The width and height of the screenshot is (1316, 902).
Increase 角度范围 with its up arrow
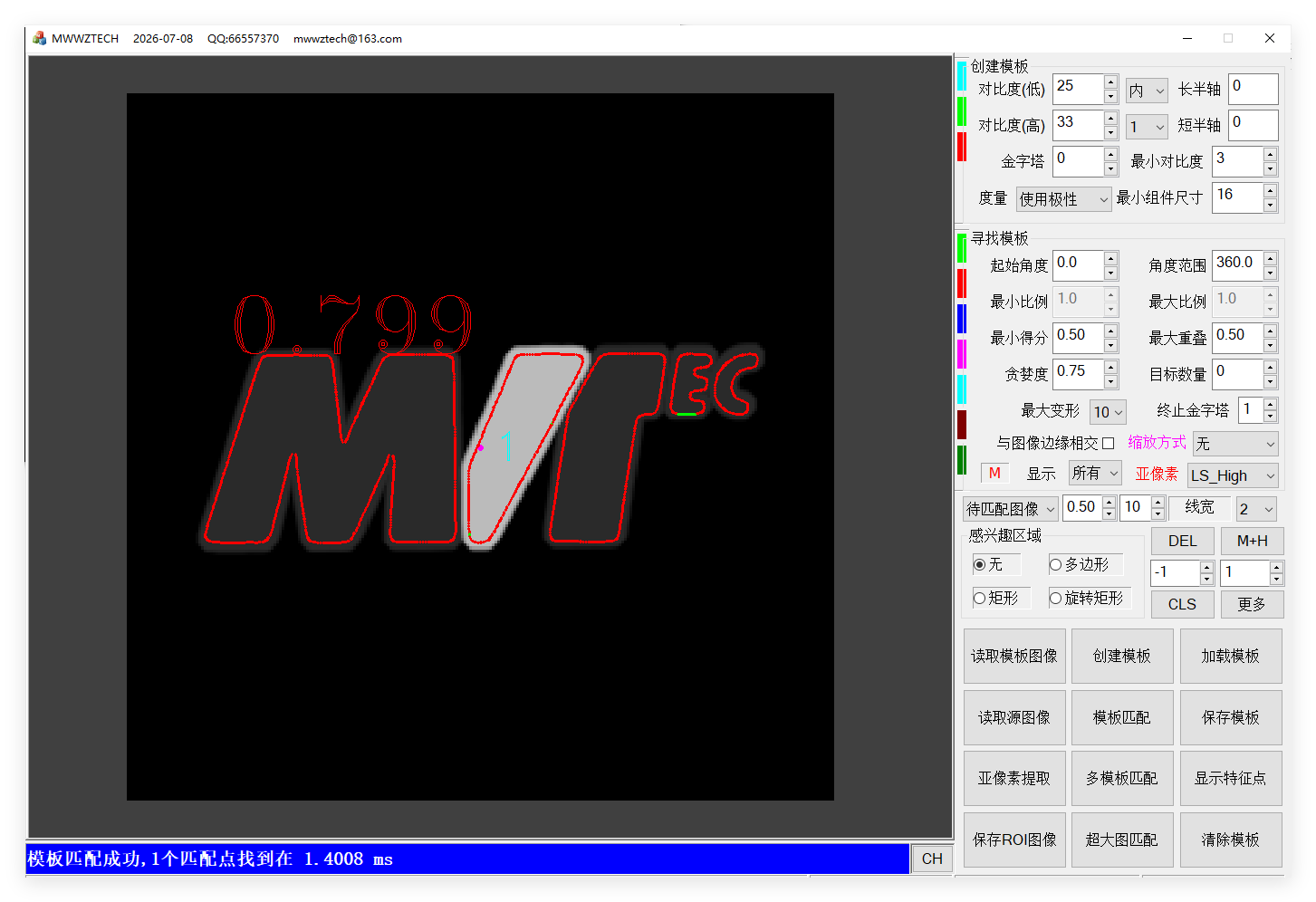click(x=1271, y=259)
